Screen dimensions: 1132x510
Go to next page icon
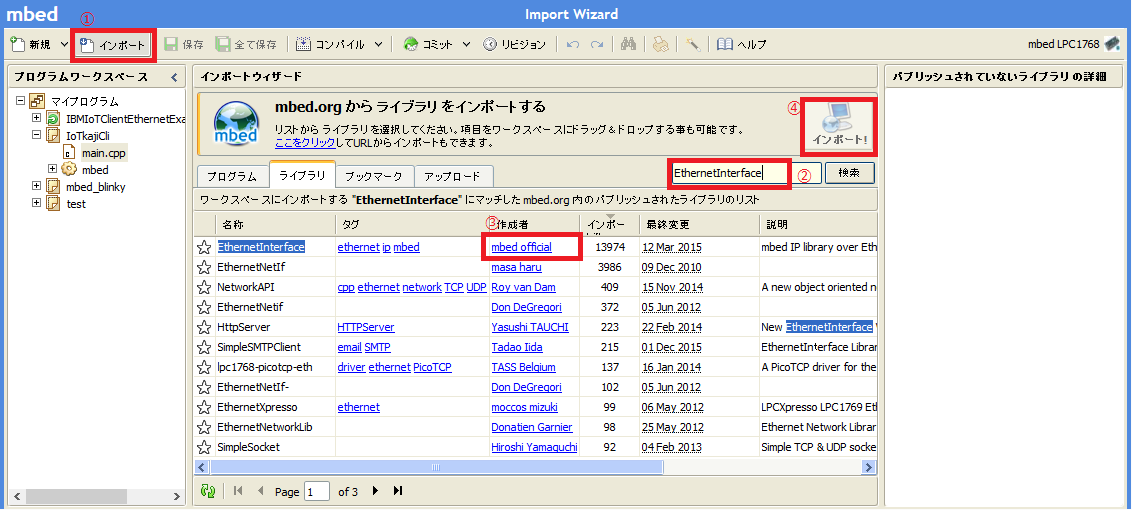[x=375, y=491]
